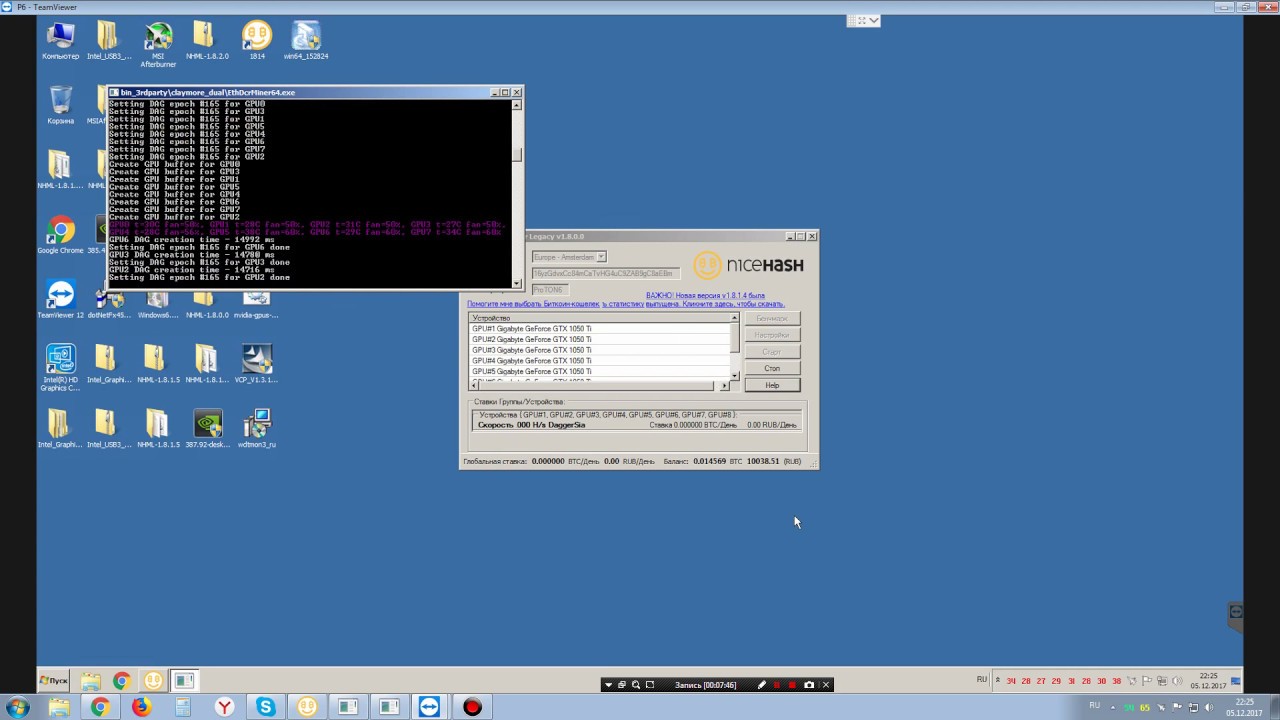This screenshot has width=1280, height=720.
Task: Click TeamViewer icon in local taskbar
Action: click(429, 707)
